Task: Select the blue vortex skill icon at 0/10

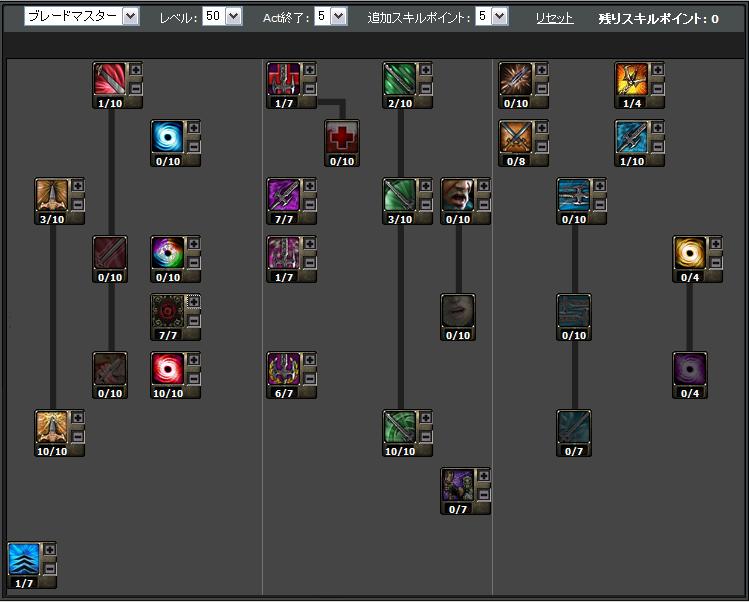Action: pyautogui.click(x=168, y=137)
